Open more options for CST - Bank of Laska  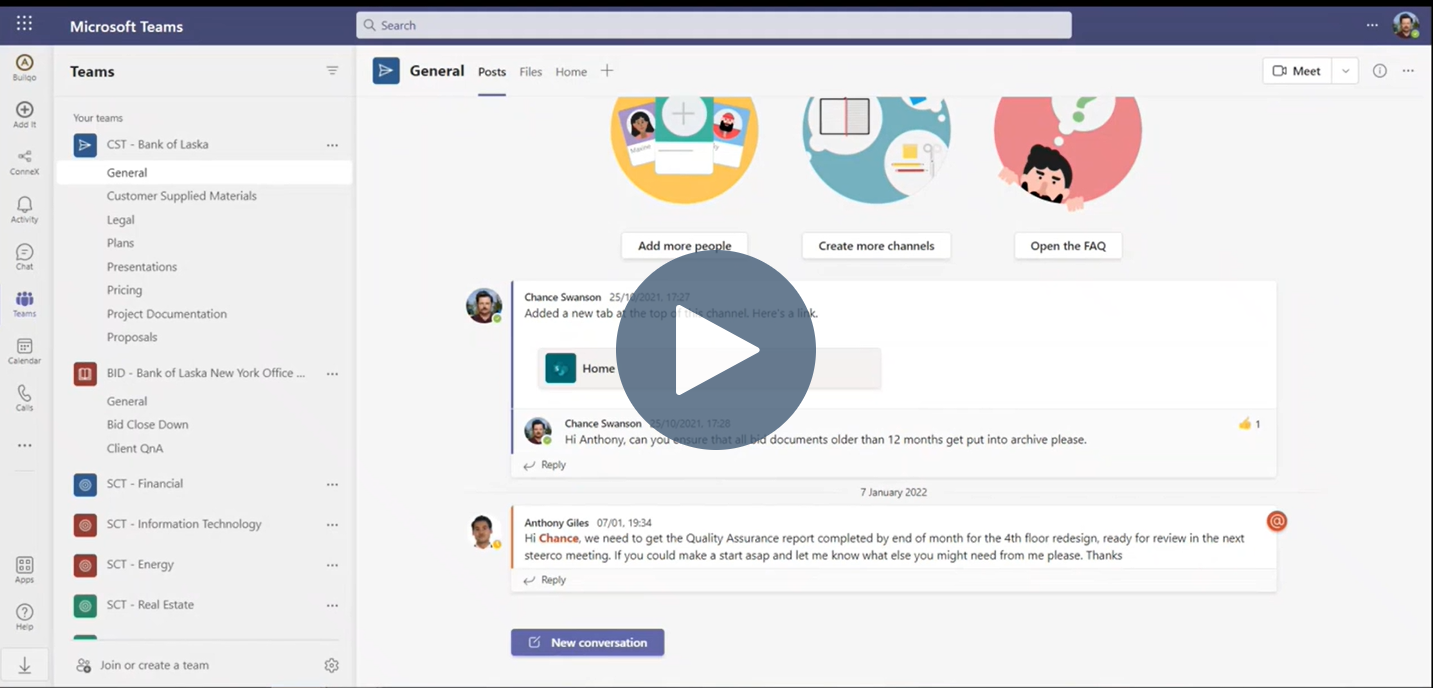[x=332, y=145]
